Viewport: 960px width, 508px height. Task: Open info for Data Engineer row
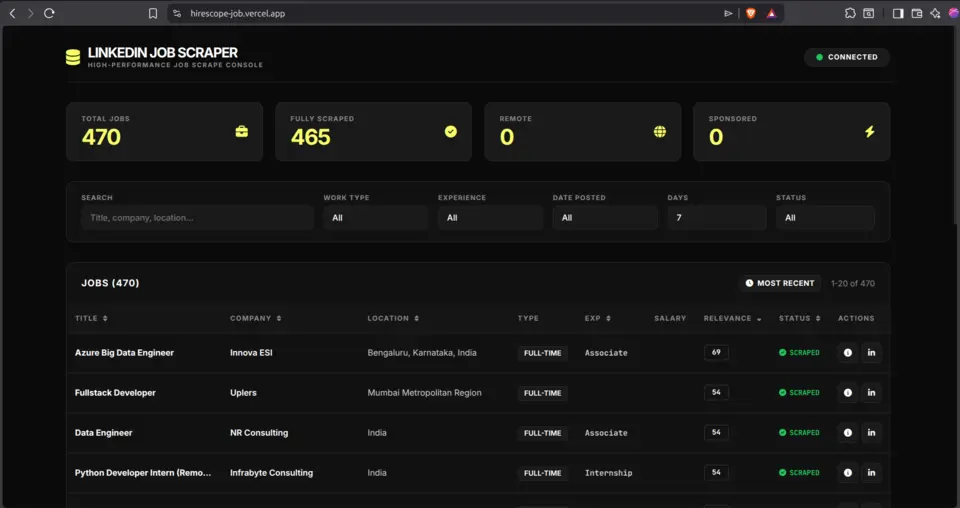(847, 432)
